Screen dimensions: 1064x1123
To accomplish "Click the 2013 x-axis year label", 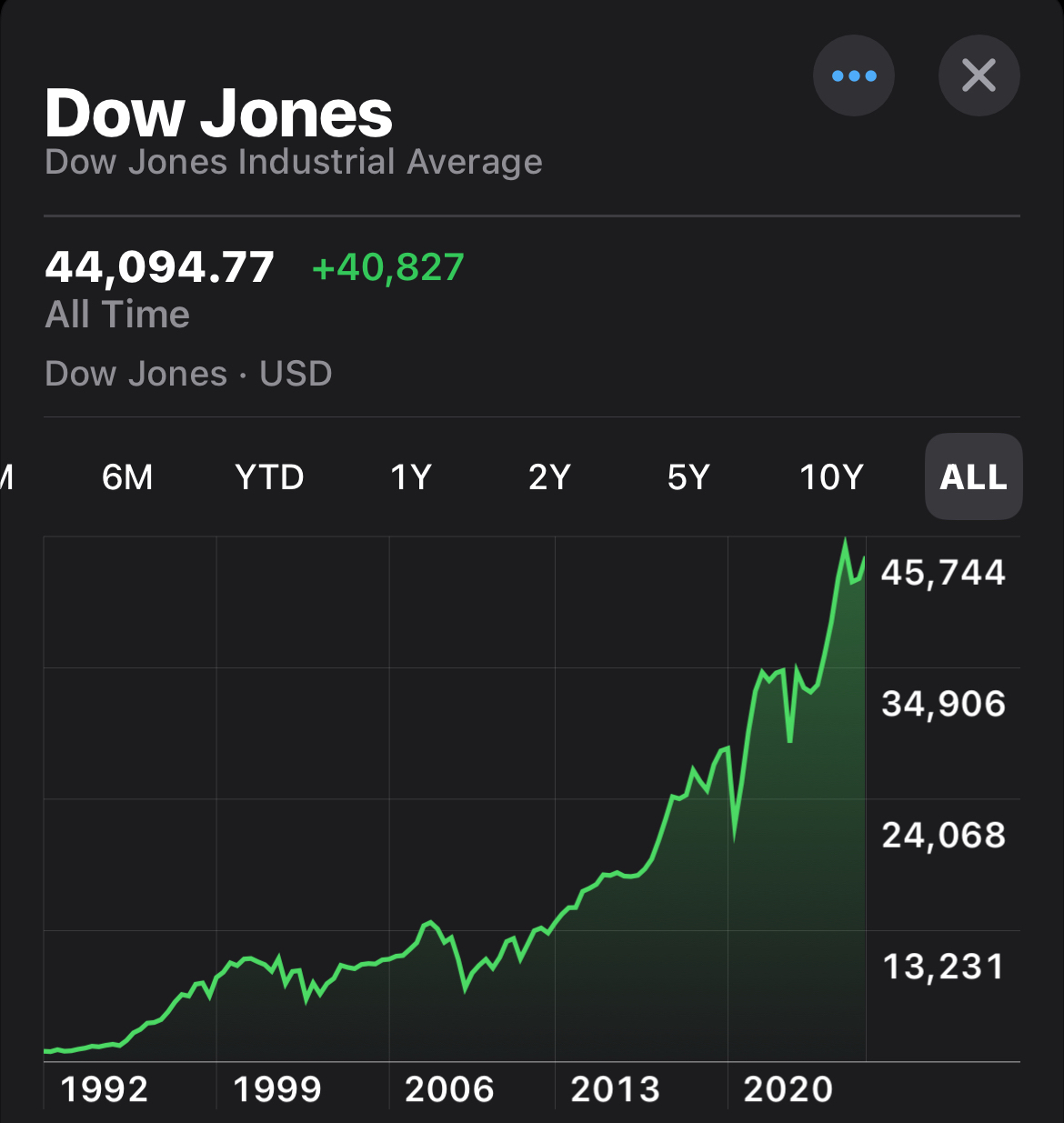I will (615, 1089).
